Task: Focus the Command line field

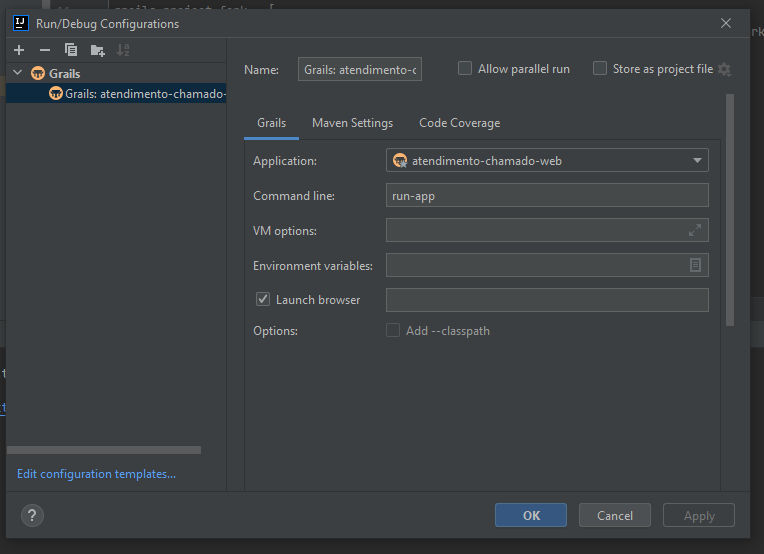Action: coord(547,195)
